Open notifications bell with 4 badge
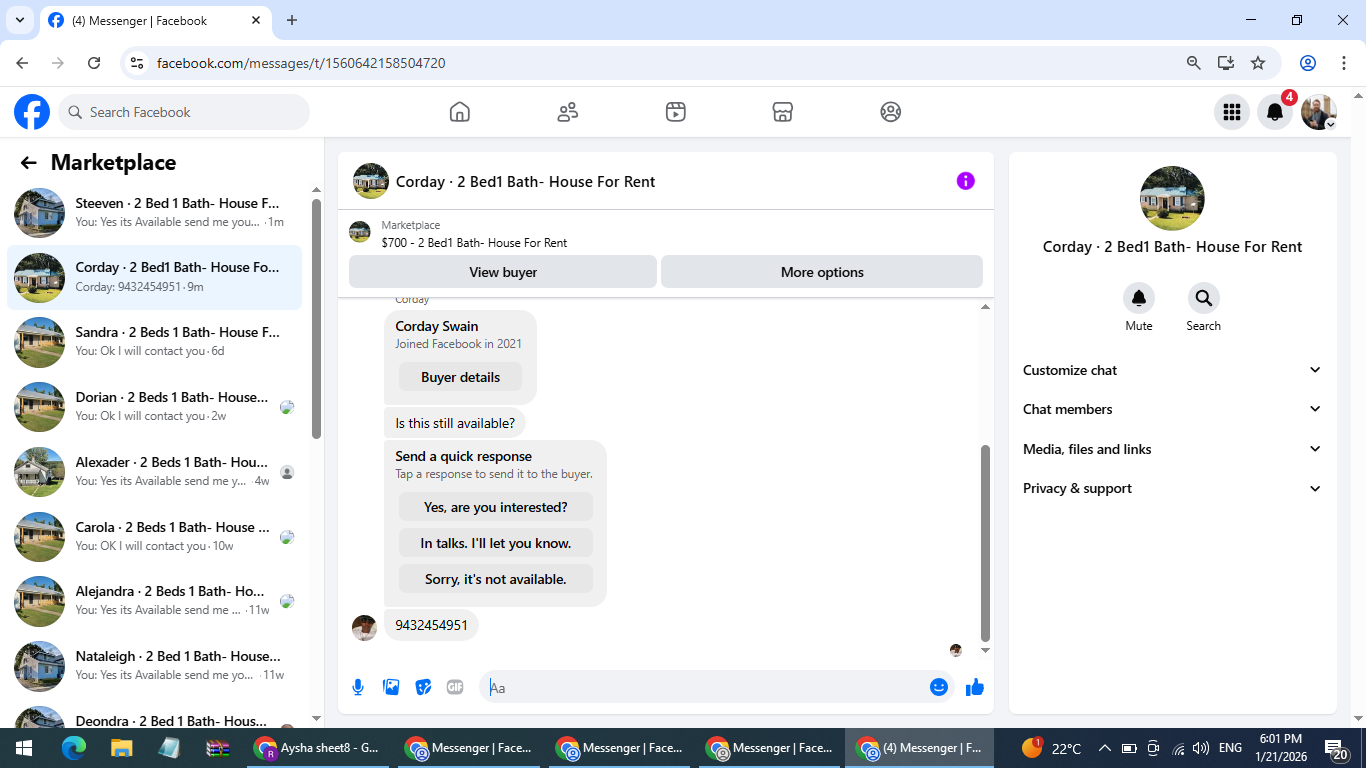 [x=1275, y=112]
